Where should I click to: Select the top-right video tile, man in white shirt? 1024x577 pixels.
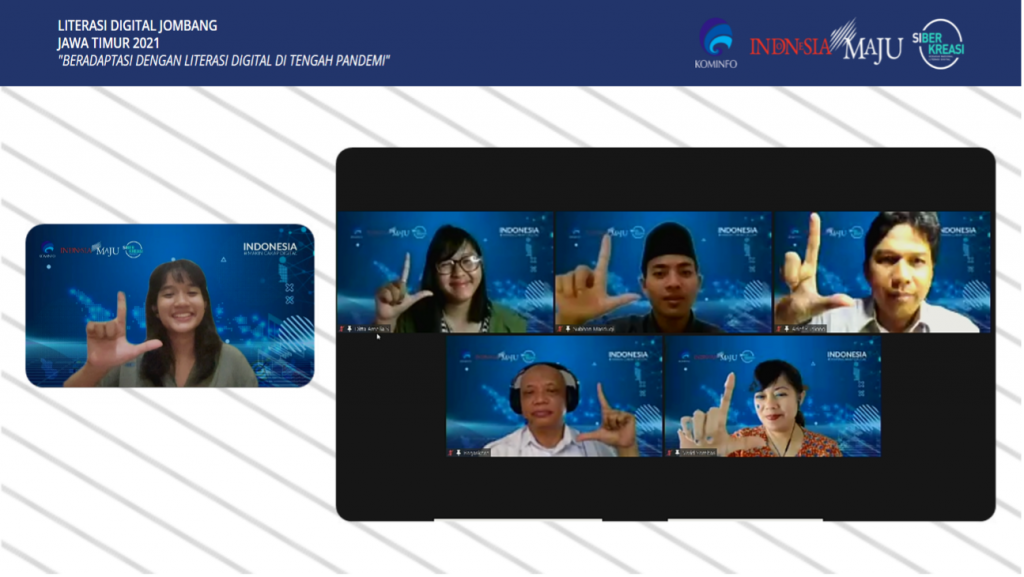[882, 272]
